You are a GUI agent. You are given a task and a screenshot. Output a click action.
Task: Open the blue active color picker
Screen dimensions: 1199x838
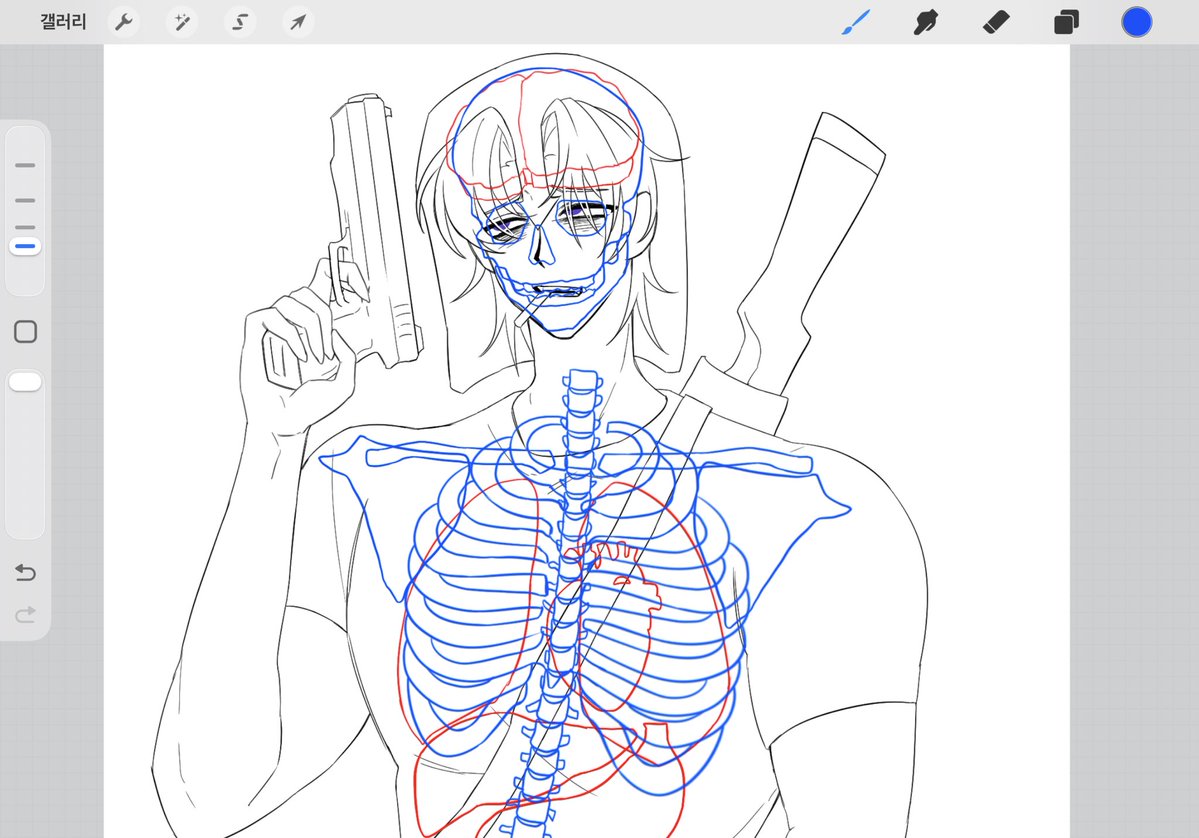(1136, 22)
